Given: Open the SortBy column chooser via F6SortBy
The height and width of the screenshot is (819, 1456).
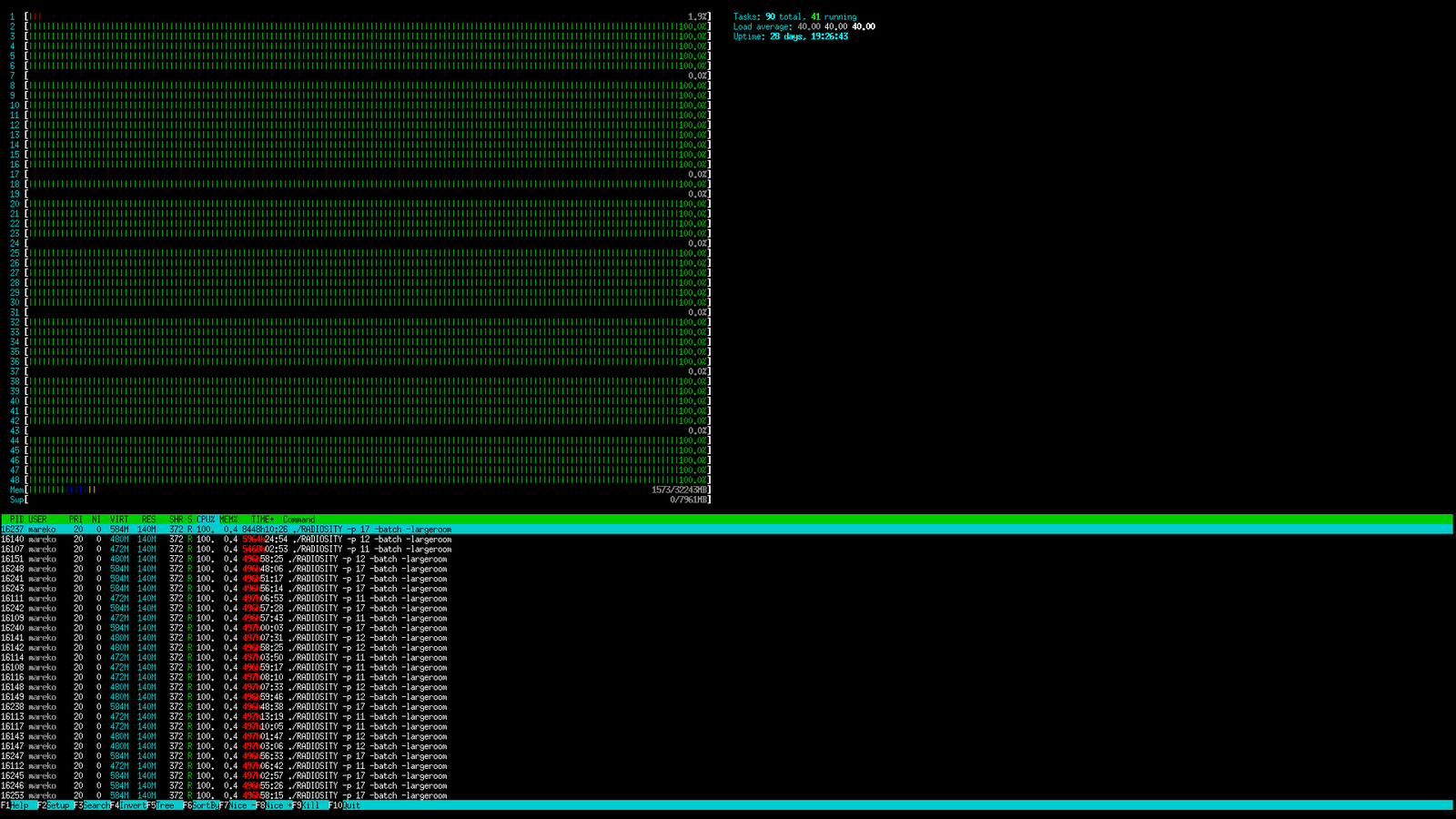Looking at the screenshot, I should tap(200, 805).
